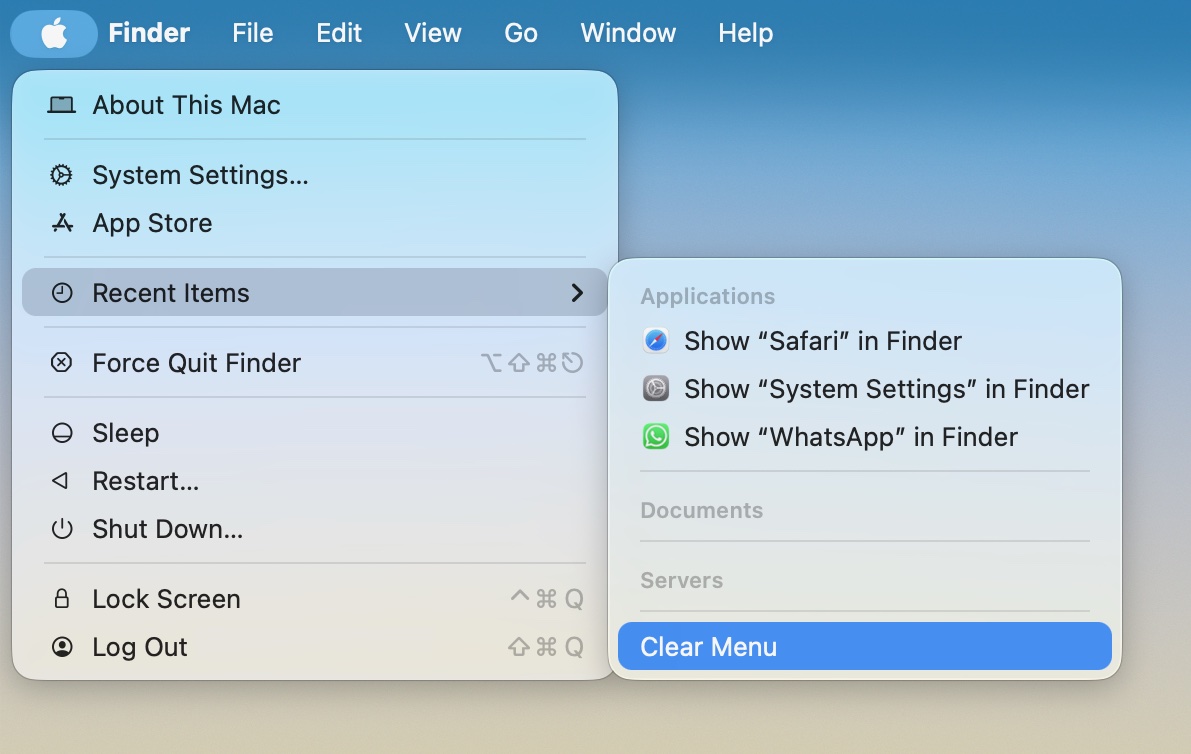Choose Lock Screen
This screenshot has height=754, width=1191.
pos(314,599)
